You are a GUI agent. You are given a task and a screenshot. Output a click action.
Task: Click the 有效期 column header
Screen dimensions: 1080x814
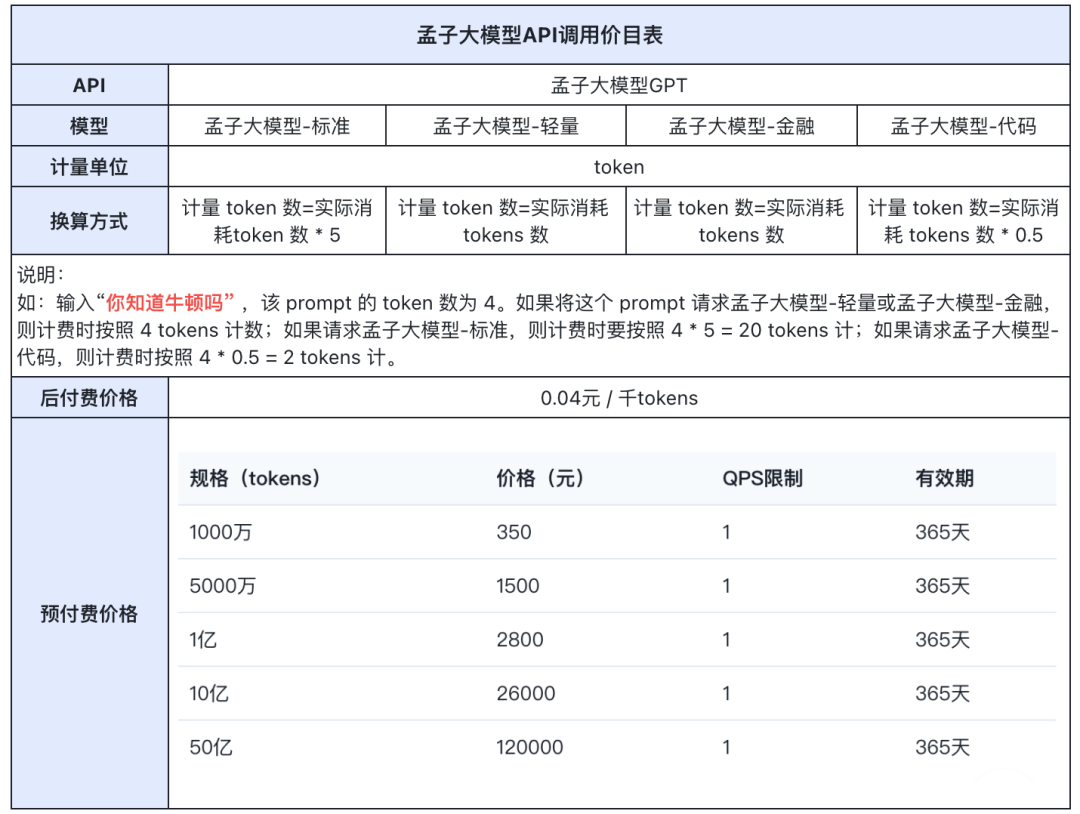pyautogui.click(x=944, y=478)
